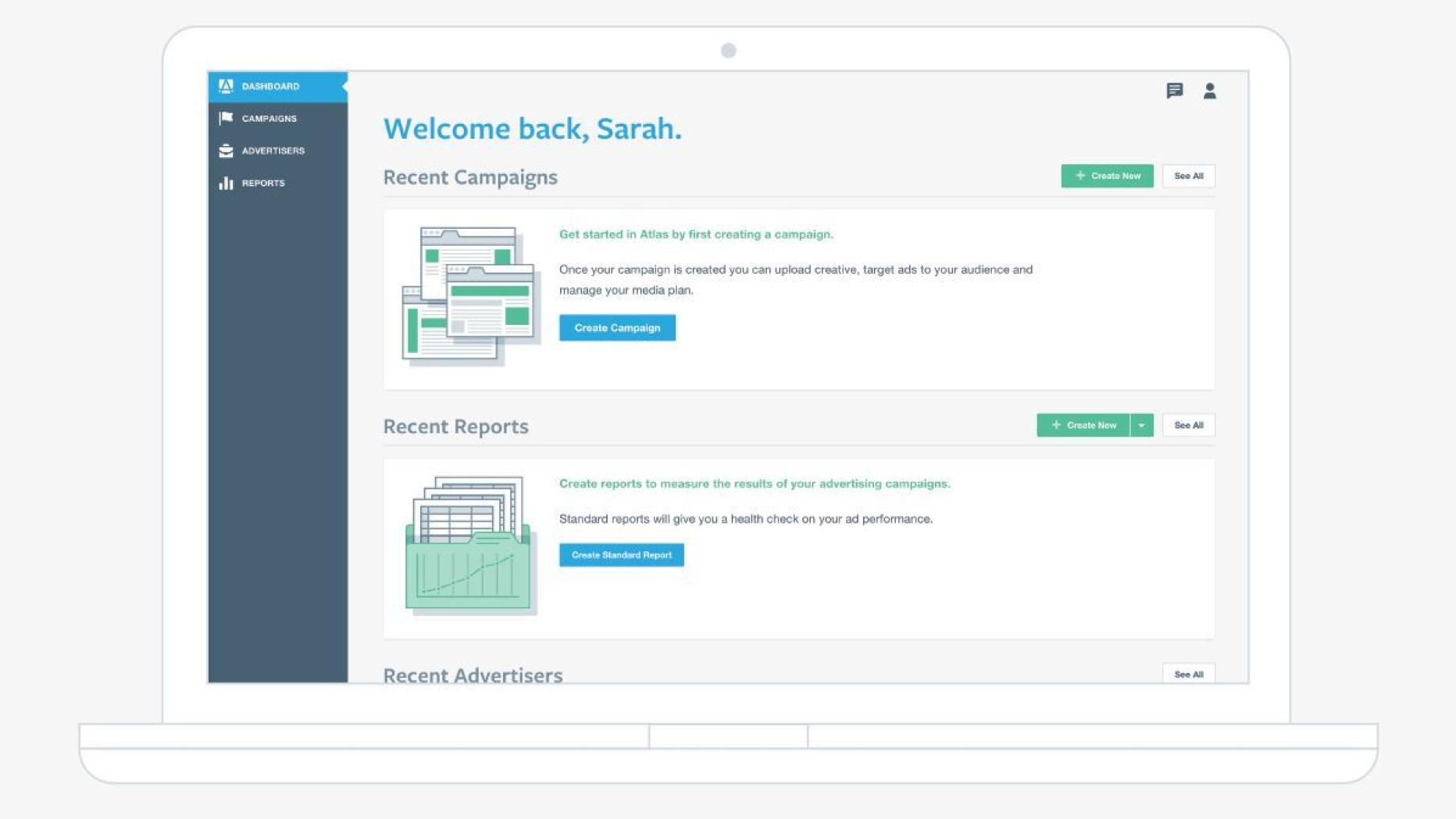This screenshot has width=1456, height=819.
Task: Click Create New under Recent Reports
Action: click(1083, 425)
